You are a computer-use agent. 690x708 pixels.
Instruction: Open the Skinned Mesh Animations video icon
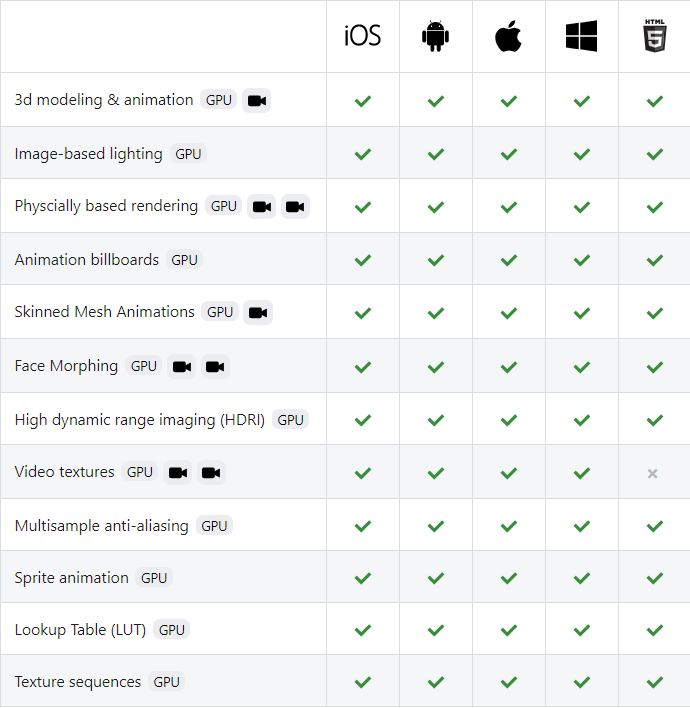258,312
